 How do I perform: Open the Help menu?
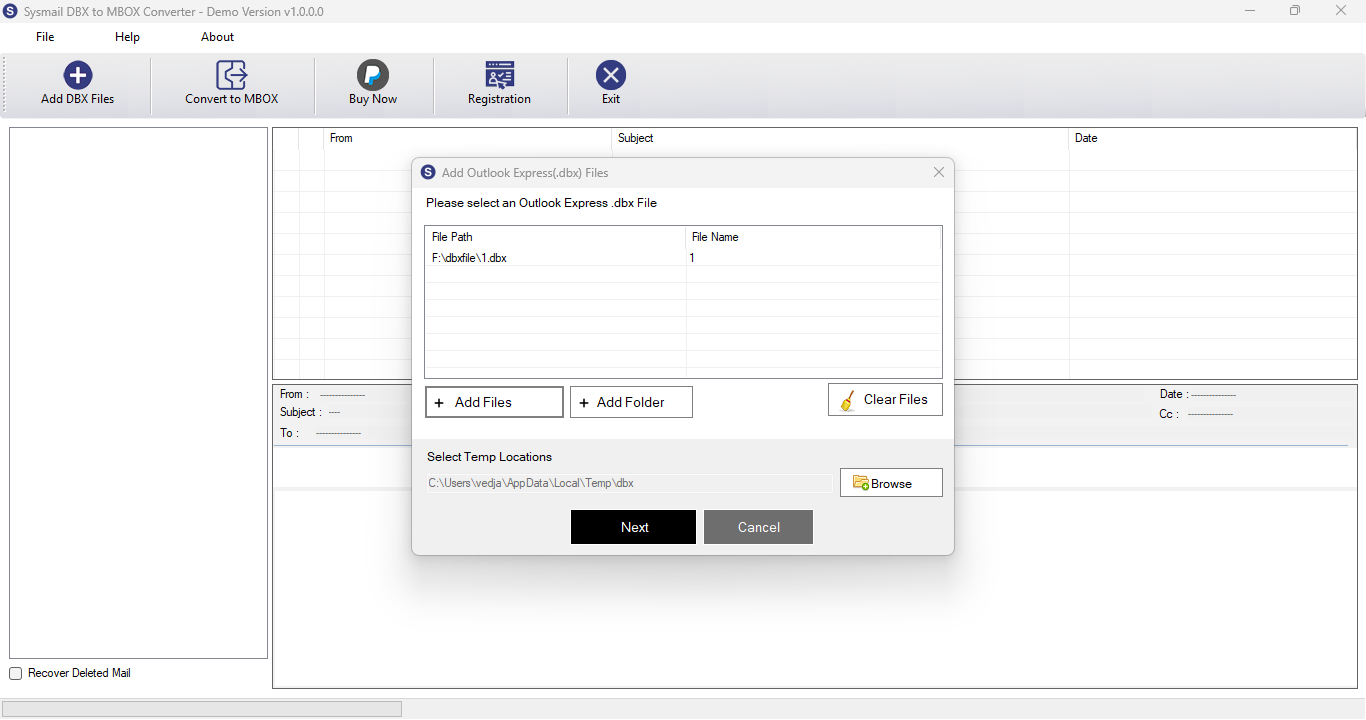click(127, 37)
